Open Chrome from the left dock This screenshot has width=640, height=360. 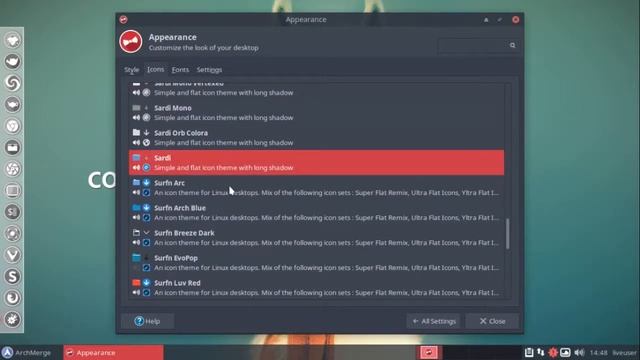click(12, 126)
